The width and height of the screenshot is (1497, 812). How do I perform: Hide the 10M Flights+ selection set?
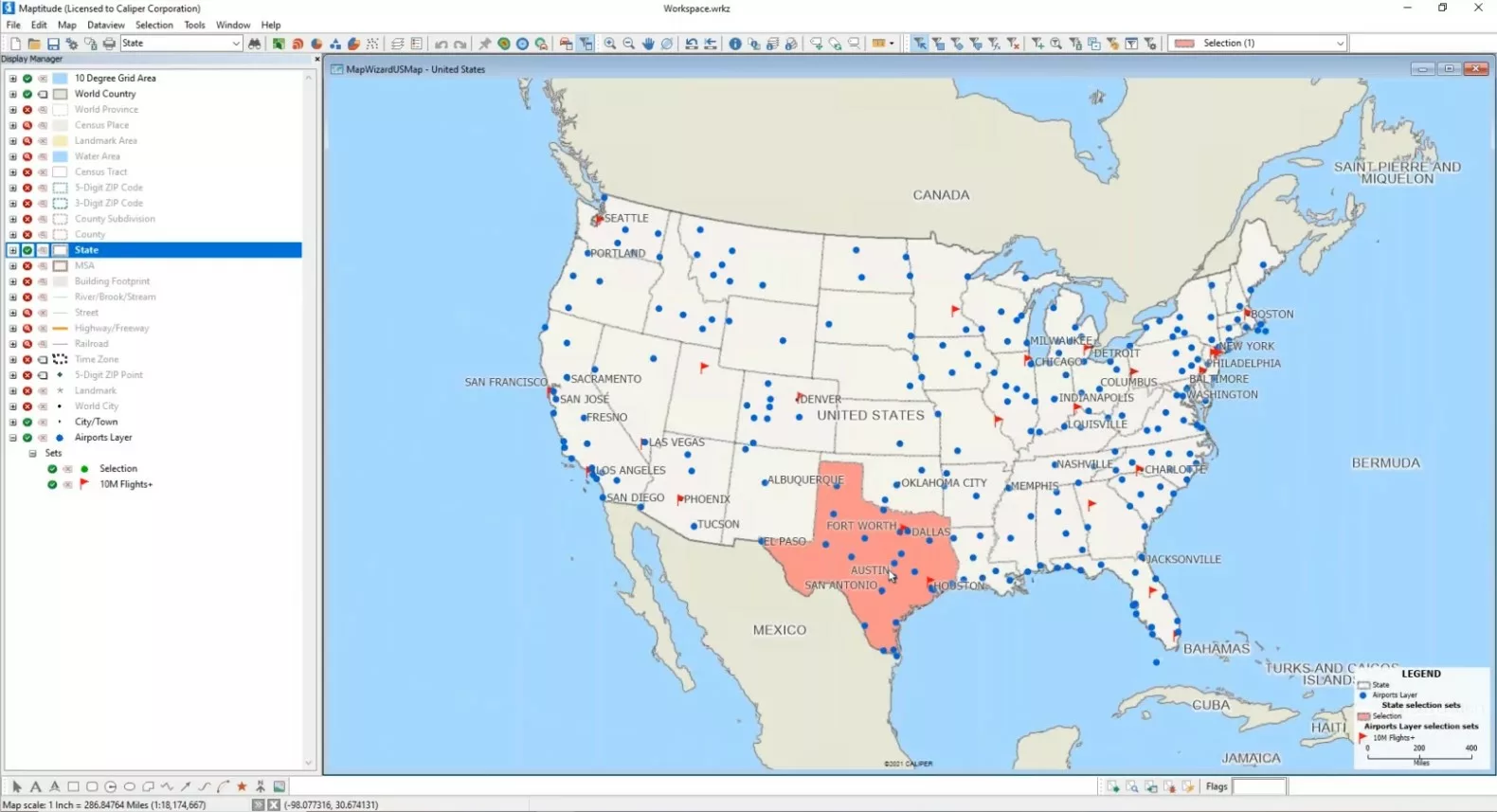(x=52, y=484)
